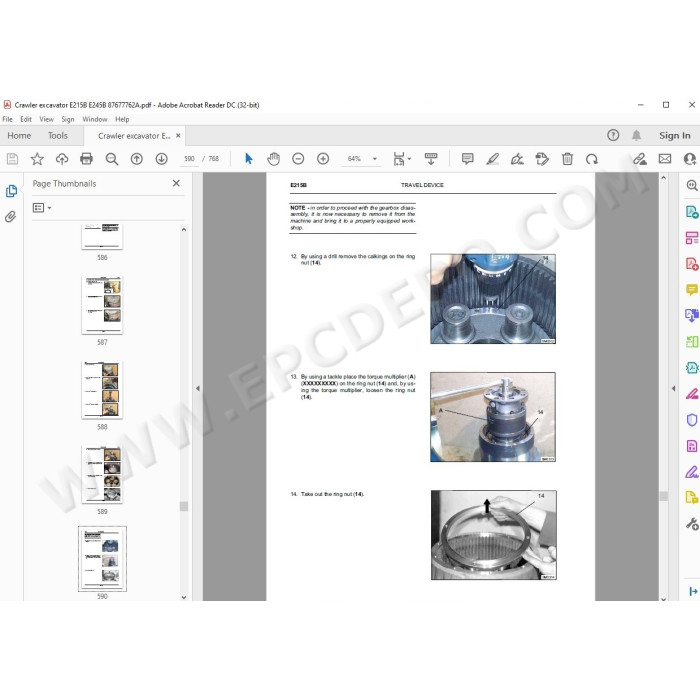Screen dimensions: 700x700
Task: Switch to the Home tab
Action: click(x=19, y=135)
